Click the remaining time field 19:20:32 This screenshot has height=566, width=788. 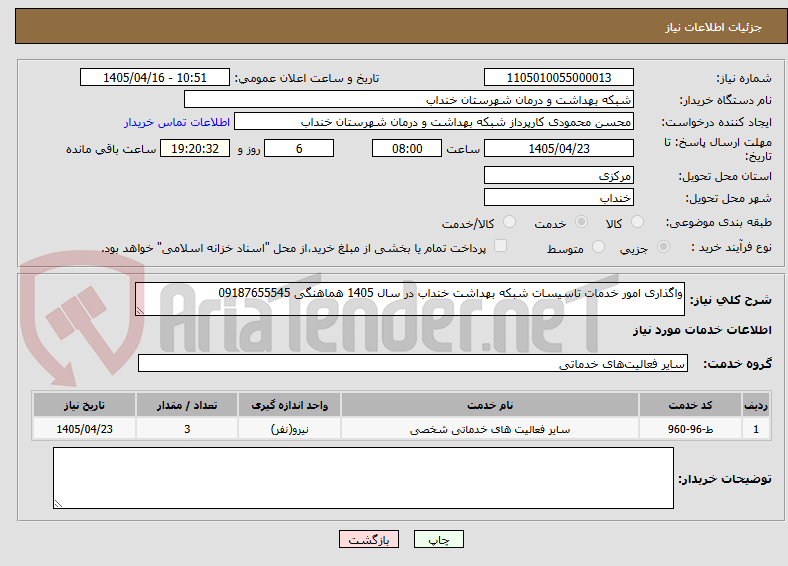pos(195,148)
